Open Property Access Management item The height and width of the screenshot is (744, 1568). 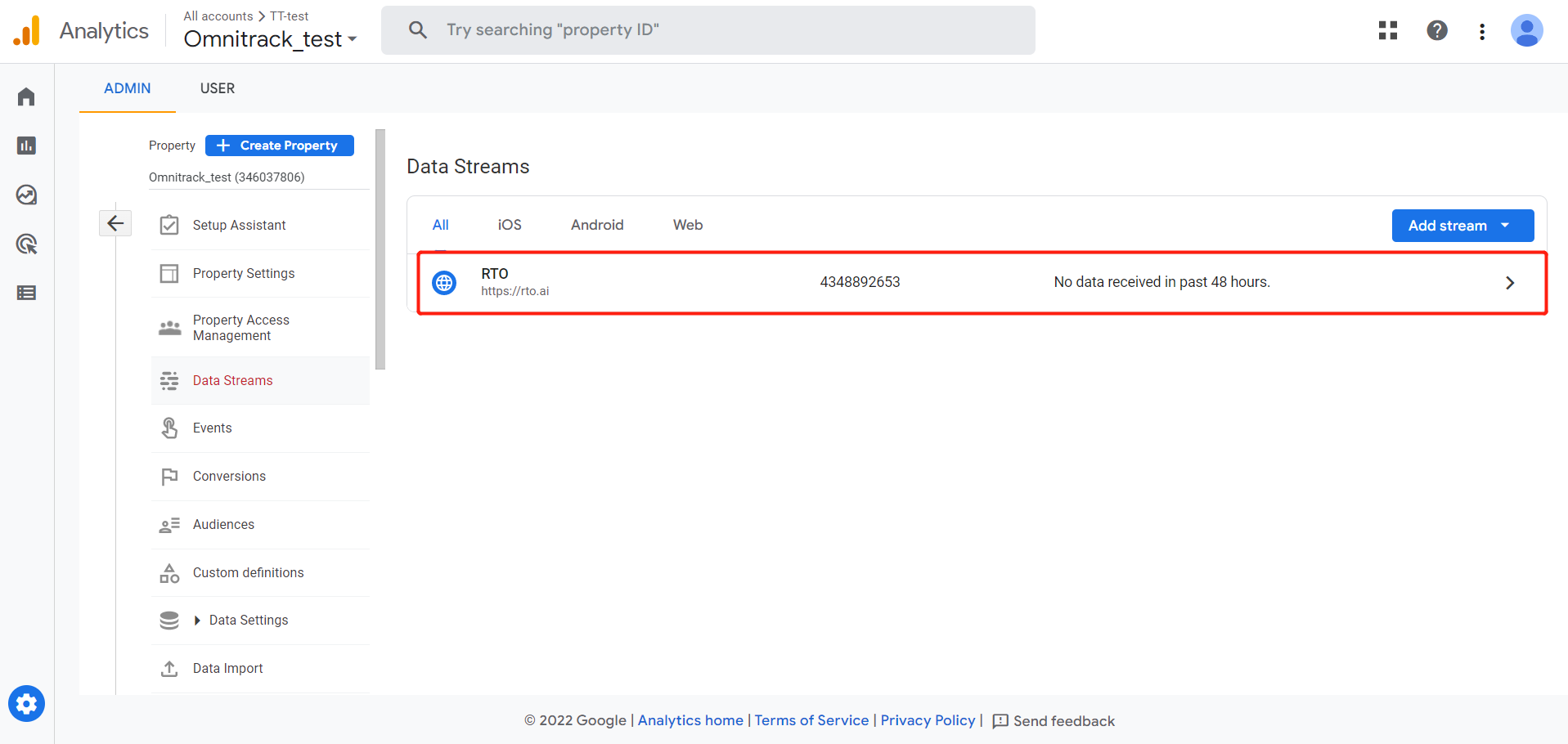coord(261,328)
